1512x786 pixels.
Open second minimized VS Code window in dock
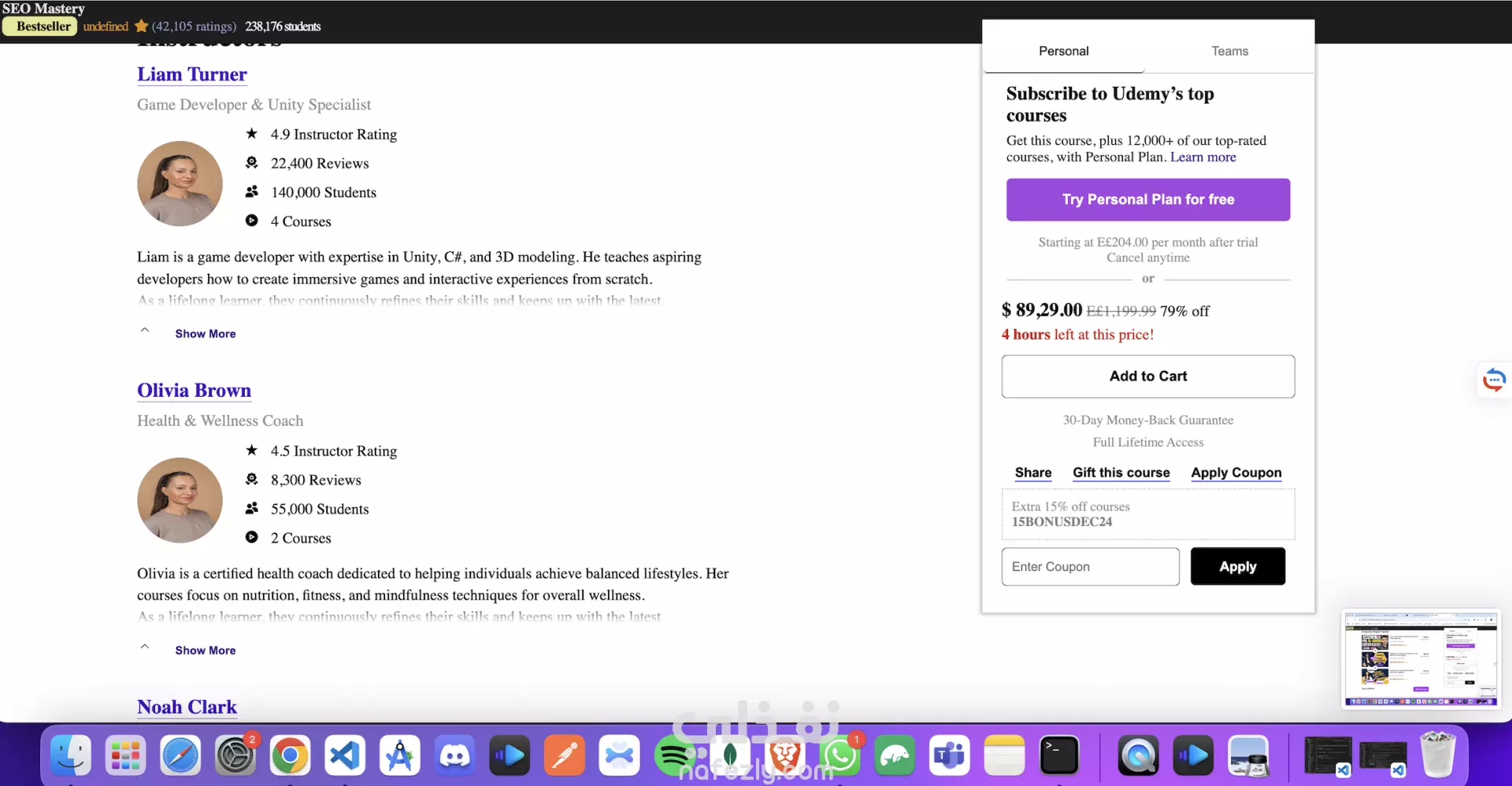click(x=1383, y=758)
